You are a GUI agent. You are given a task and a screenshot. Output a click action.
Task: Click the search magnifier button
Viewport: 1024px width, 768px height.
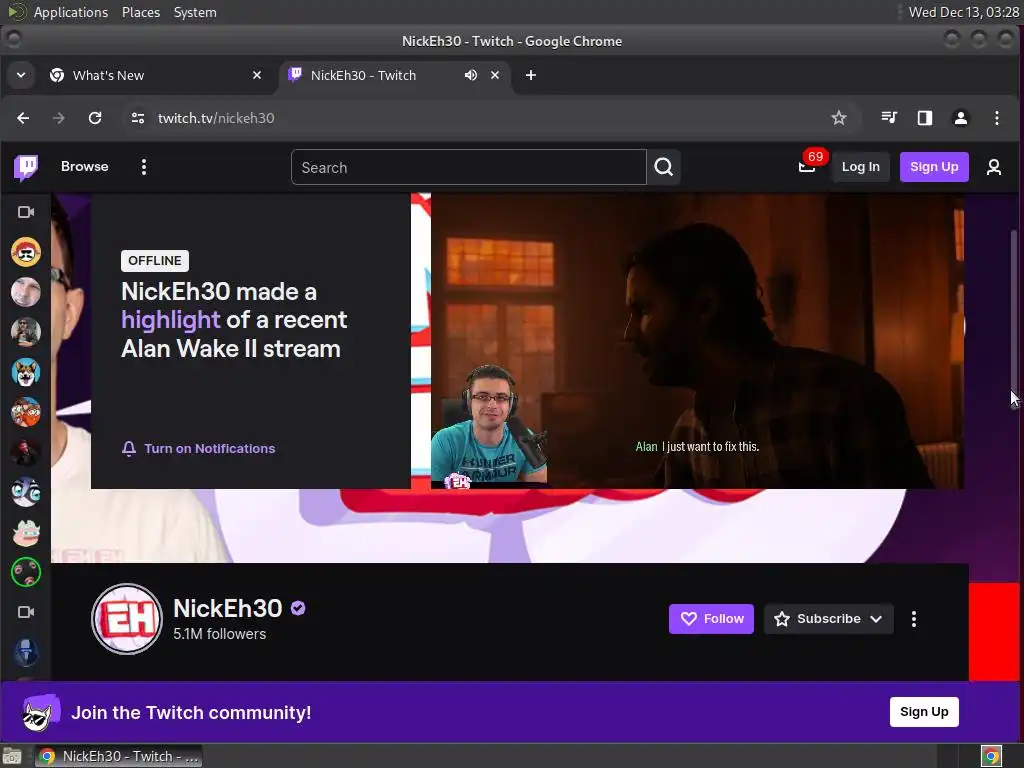(x=664, y=167)
